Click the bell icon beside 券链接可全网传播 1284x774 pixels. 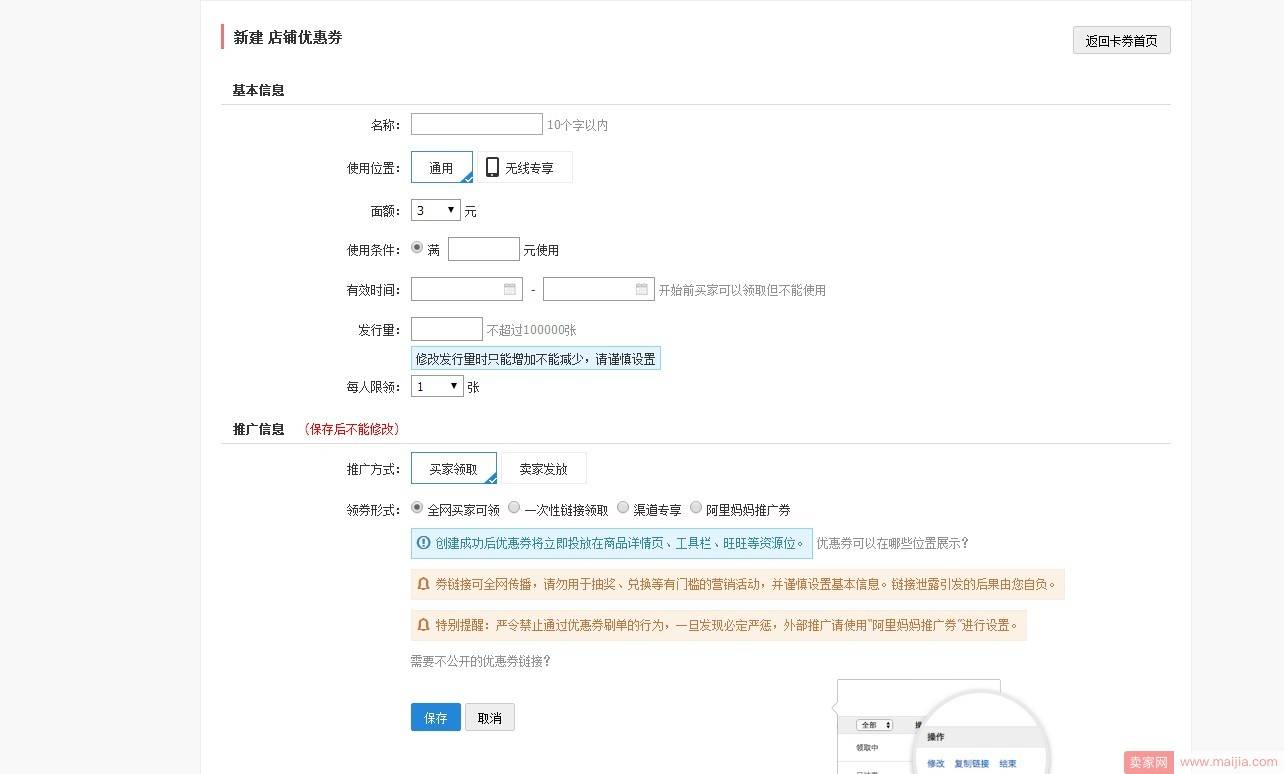click(424, 583)
